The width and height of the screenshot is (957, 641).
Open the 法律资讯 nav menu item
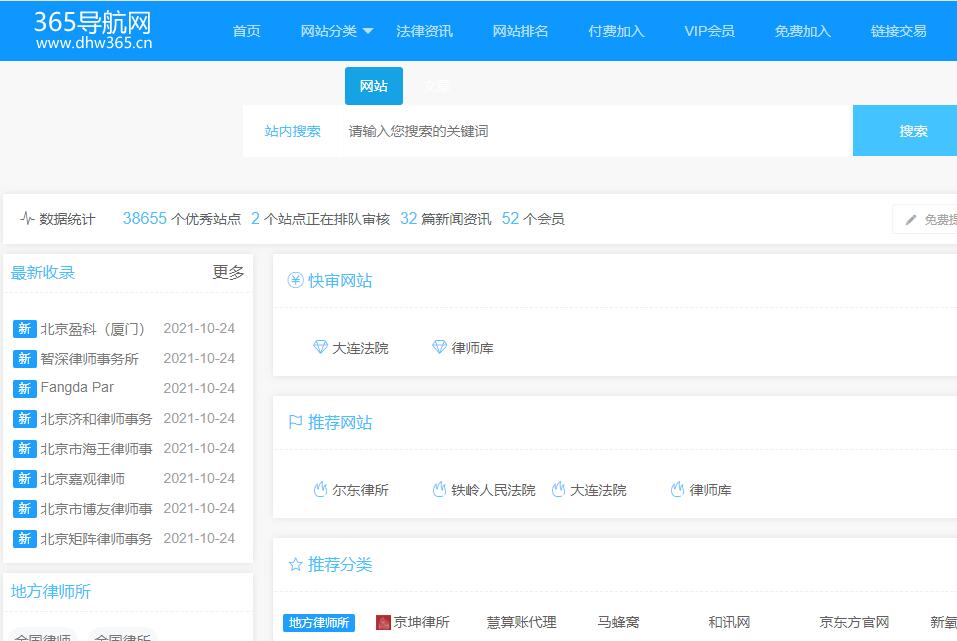(x=424, y=31)
